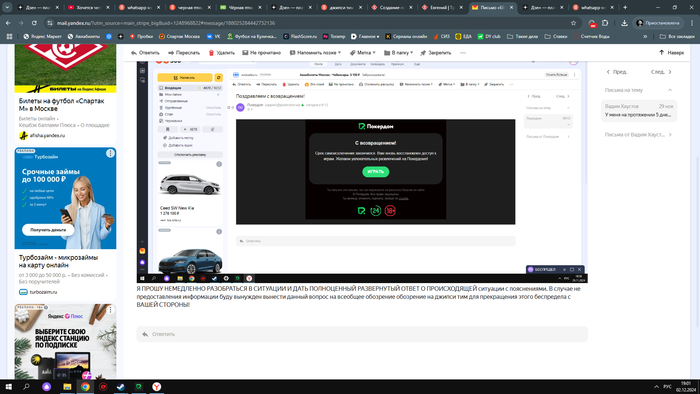Open the Такие дела bookmarks folder
This screenshot has height=394, width=700.
(522, 36)
